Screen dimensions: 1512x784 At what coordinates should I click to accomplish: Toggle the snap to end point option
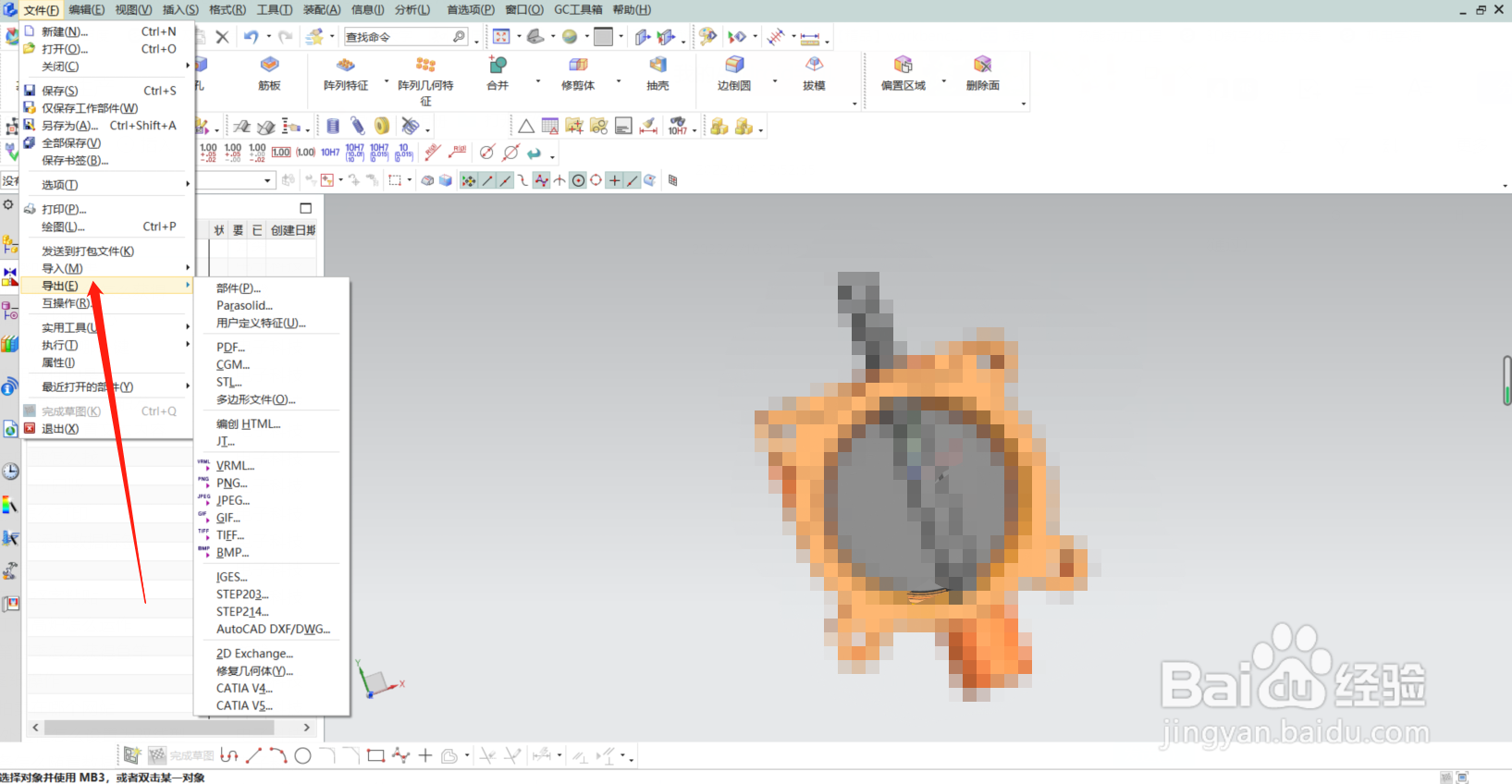487,180
